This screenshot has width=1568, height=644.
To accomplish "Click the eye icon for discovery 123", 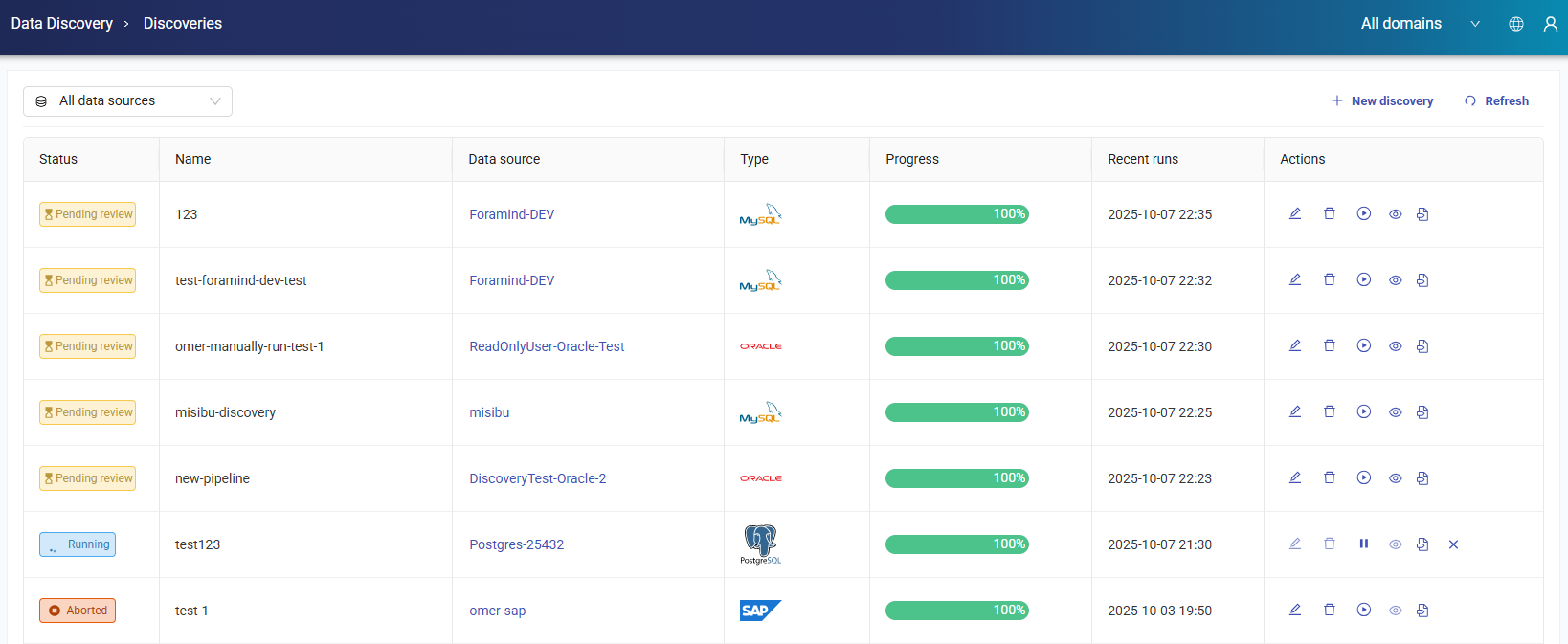I will (1395, 214).
